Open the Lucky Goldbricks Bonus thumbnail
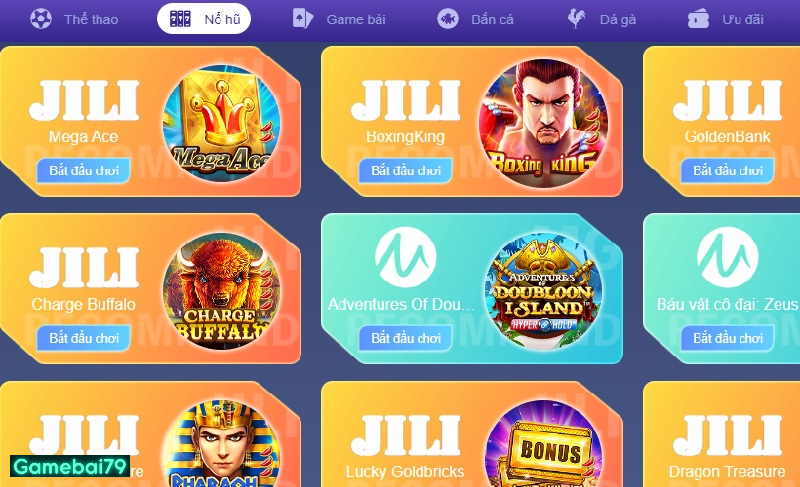This screenshot has height=487, width=800. pos(543,444)
